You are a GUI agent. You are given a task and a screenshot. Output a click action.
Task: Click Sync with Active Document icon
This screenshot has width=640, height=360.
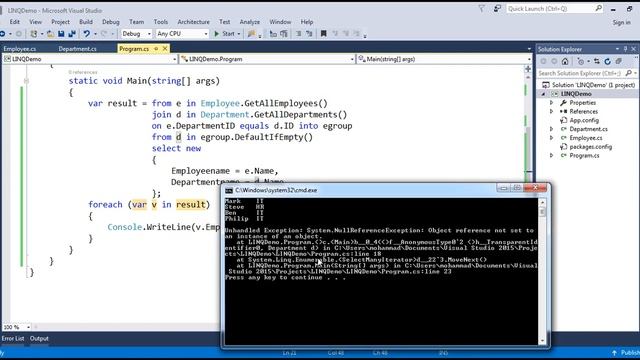597,62
